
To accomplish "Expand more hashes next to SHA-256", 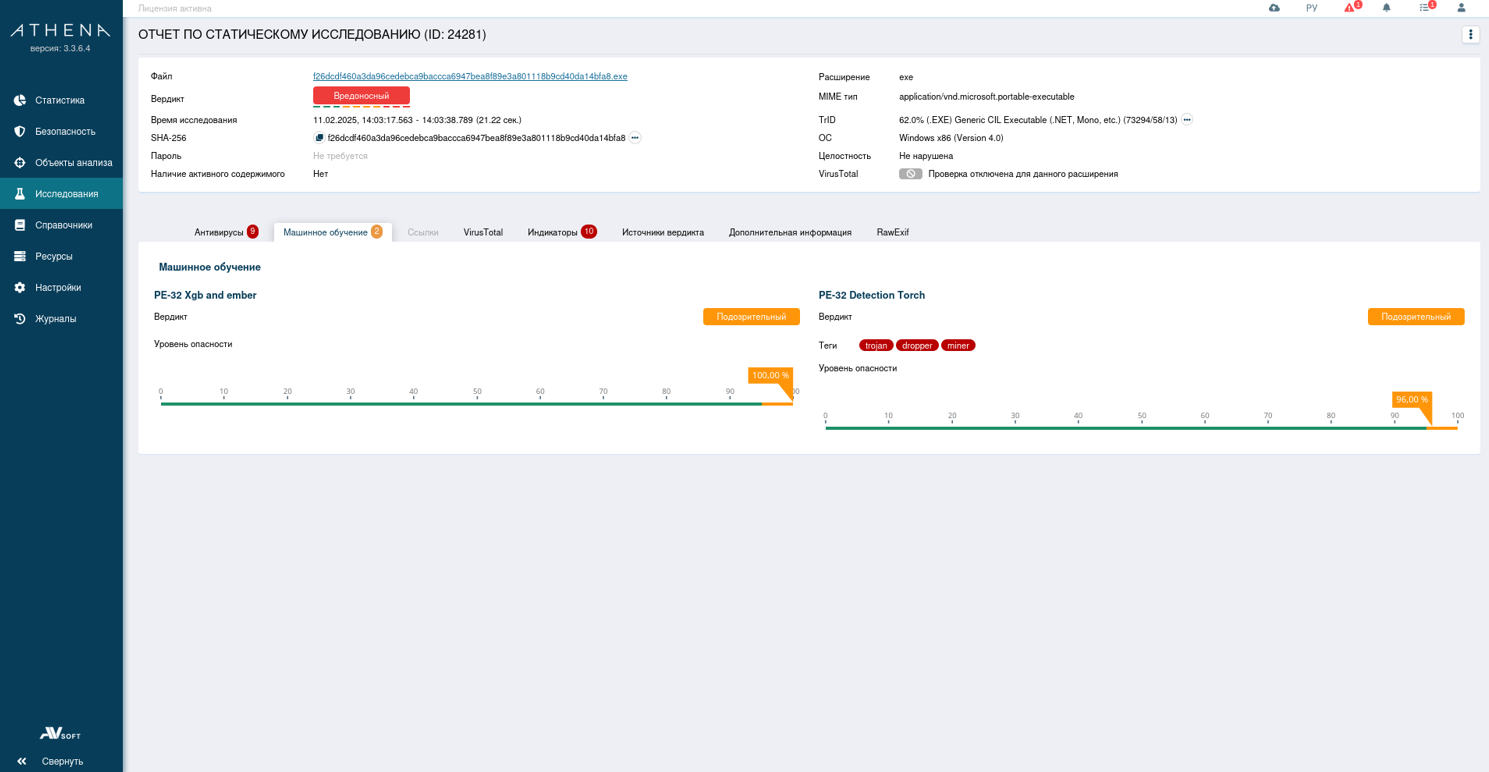I will 635,138.
